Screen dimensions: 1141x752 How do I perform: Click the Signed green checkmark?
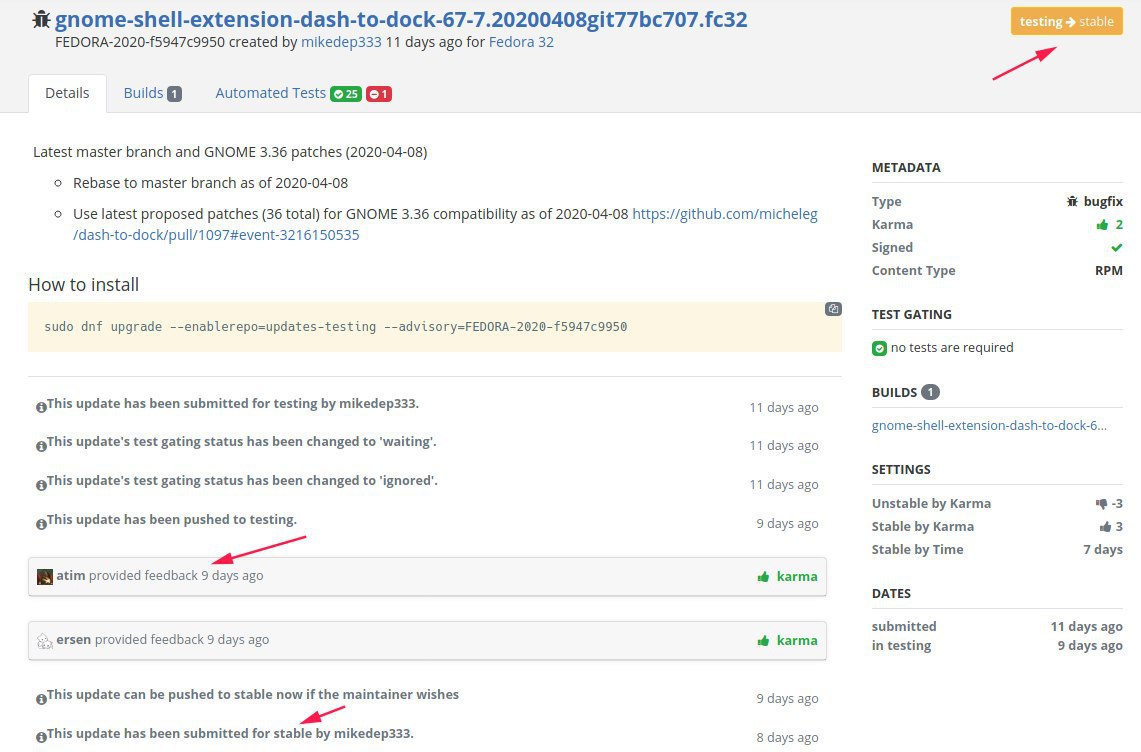pos(1117,248)
